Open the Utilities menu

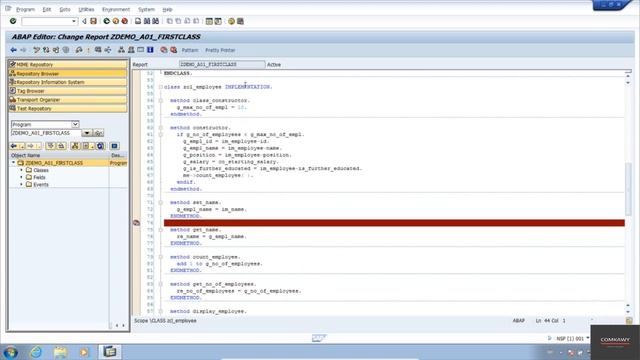[x=86, y=9]
